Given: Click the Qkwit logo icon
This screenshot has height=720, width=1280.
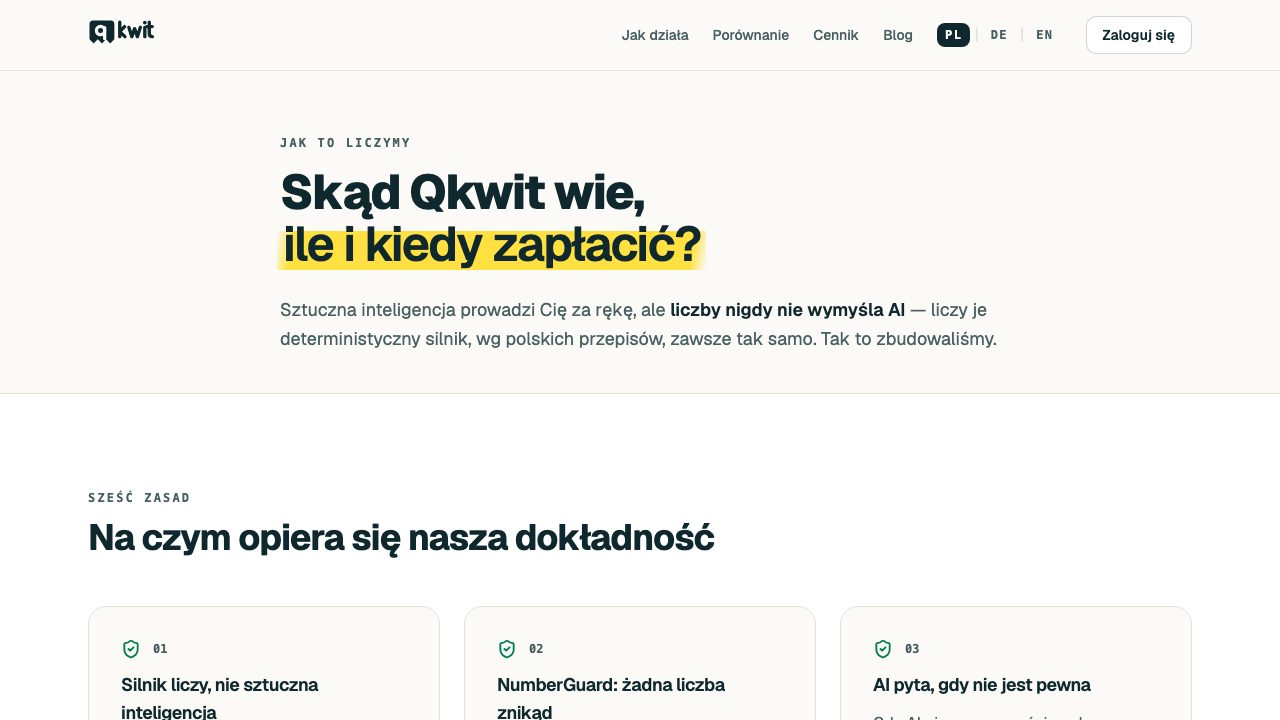Looking at the screenshot, I should (x=121, y=32).
